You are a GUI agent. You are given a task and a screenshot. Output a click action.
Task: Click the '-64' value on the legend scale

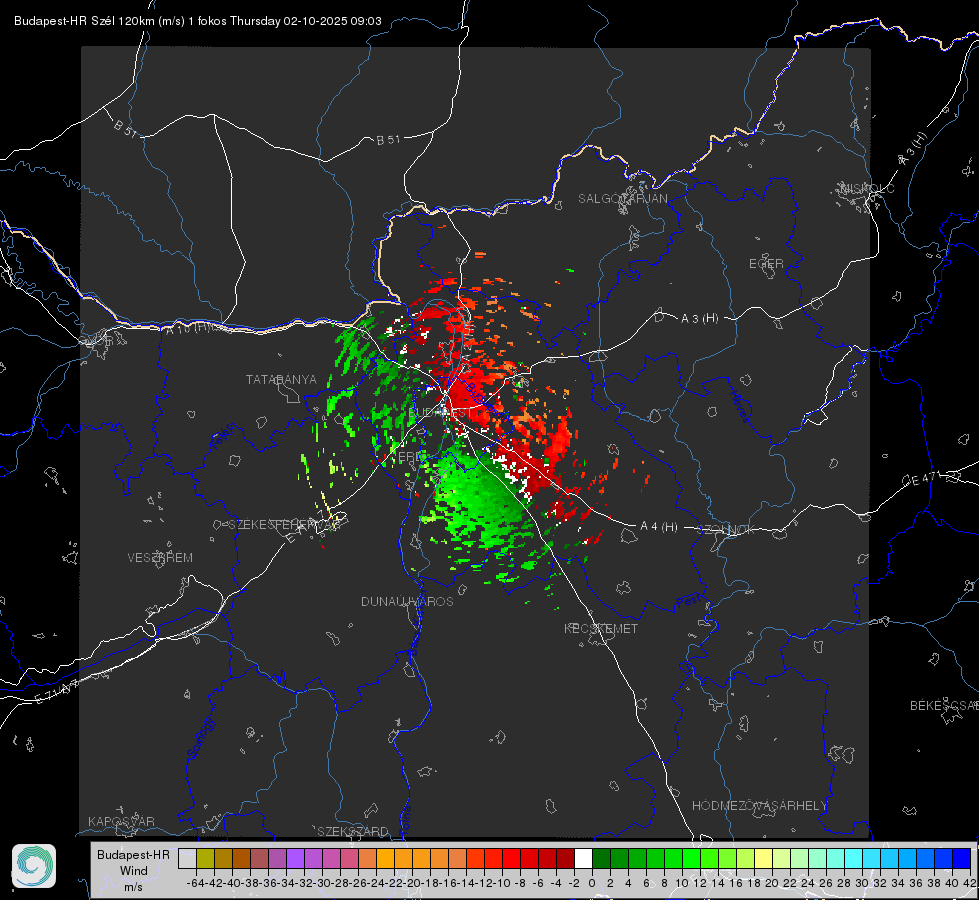(195, 883)
